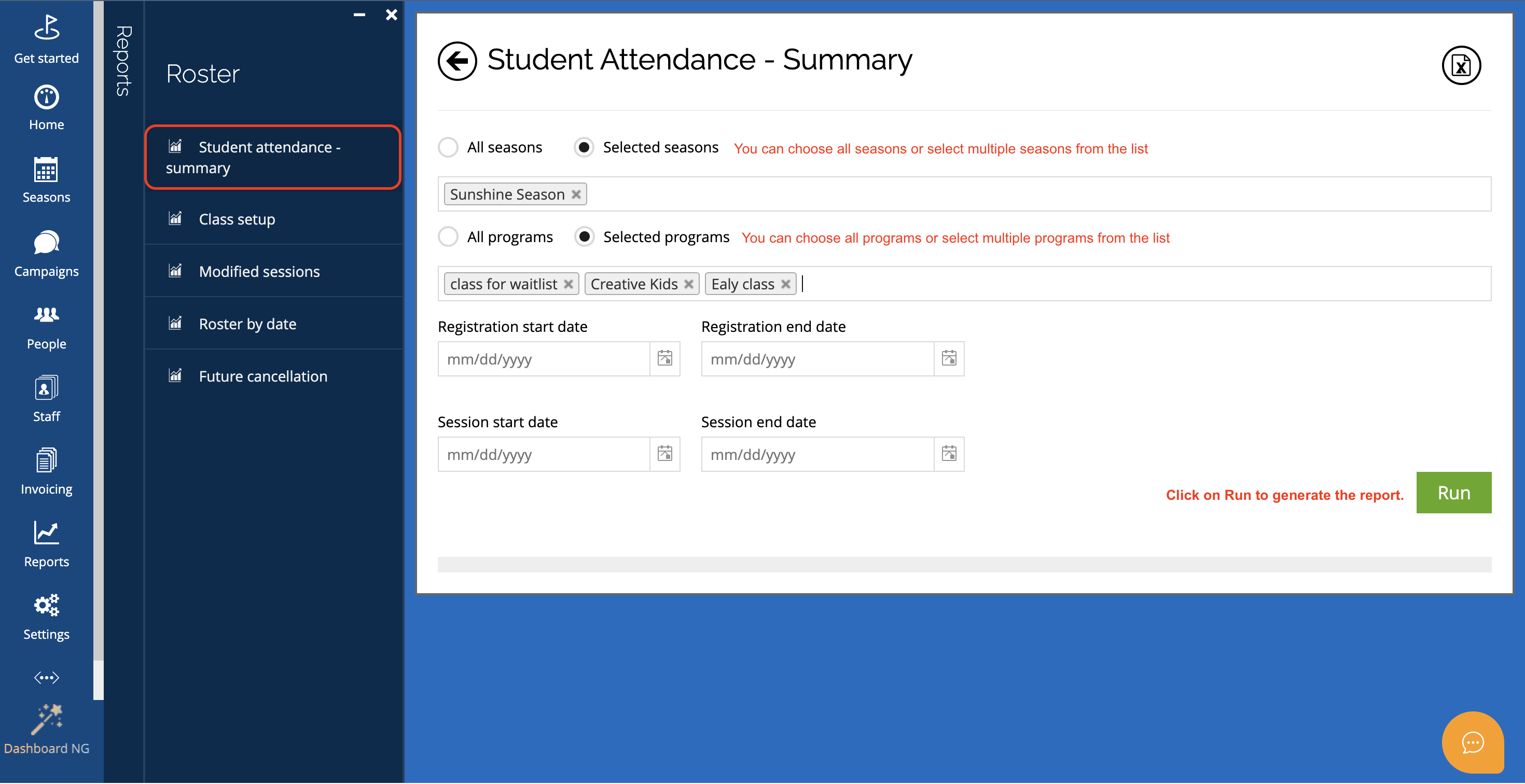Open the Registration start date calendar picker

664,359
